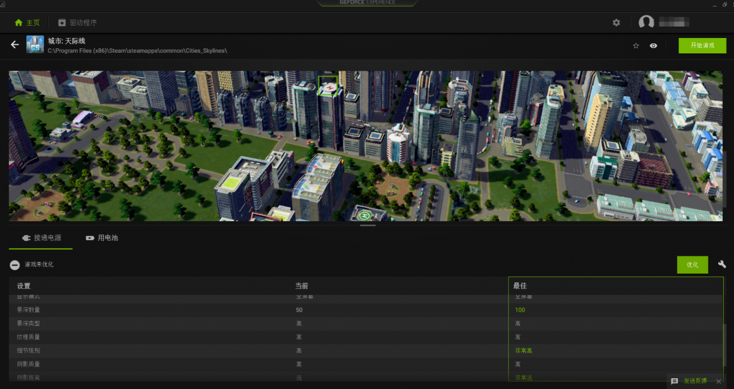Click the 纹理质量 setting row label
Screen dimensions: 734x389
coord(29,337)
